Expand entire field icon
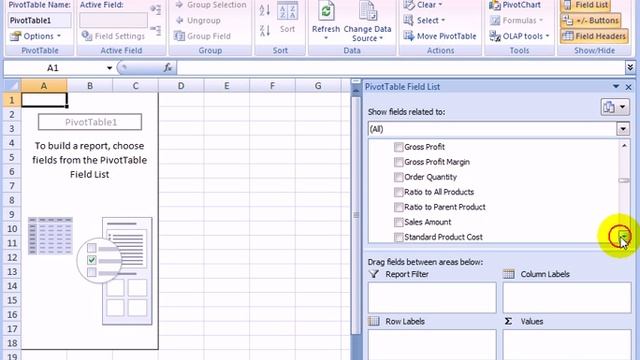 156,10
